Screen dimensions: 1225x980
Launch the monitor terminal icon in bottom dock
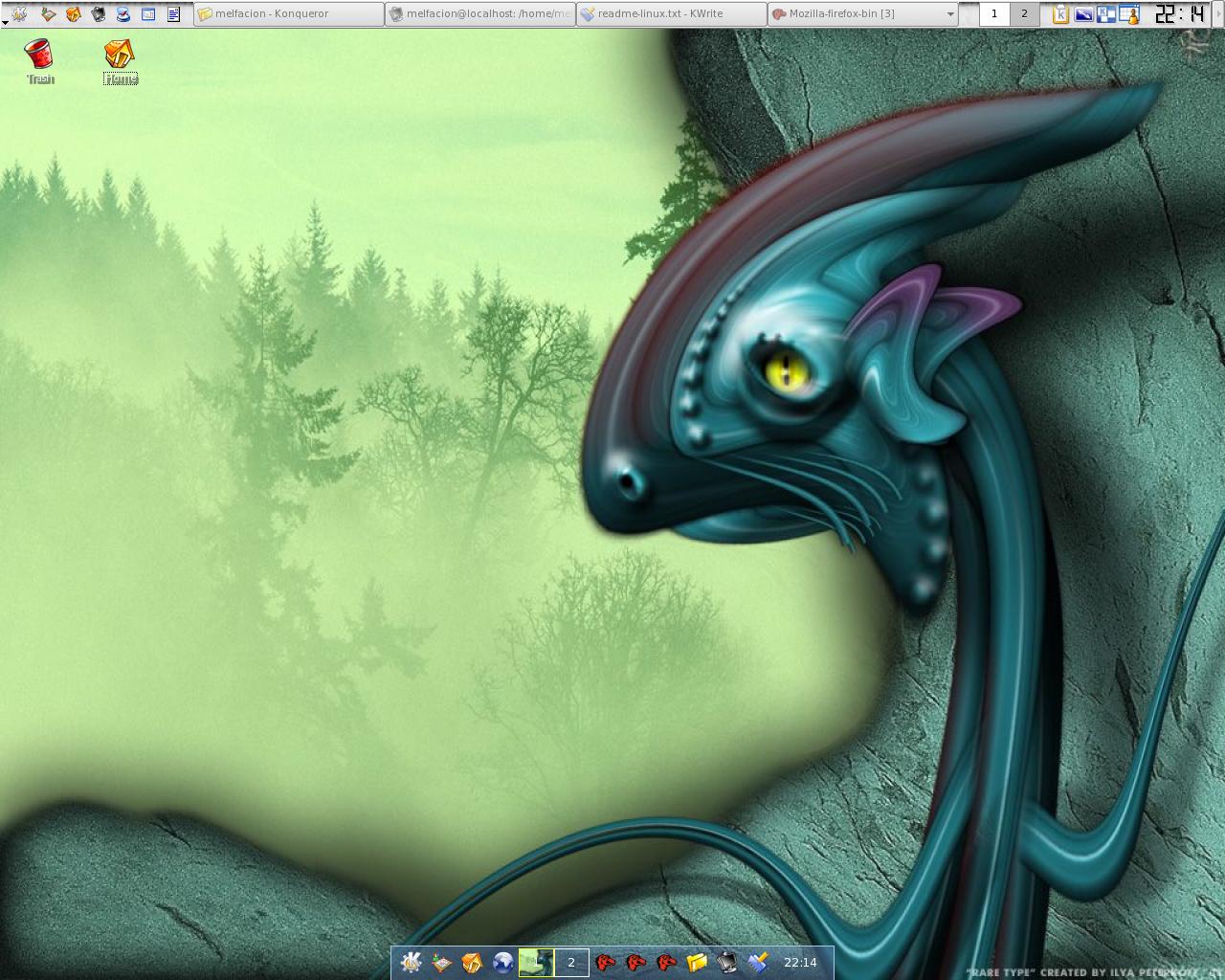(x=727, y=962)
